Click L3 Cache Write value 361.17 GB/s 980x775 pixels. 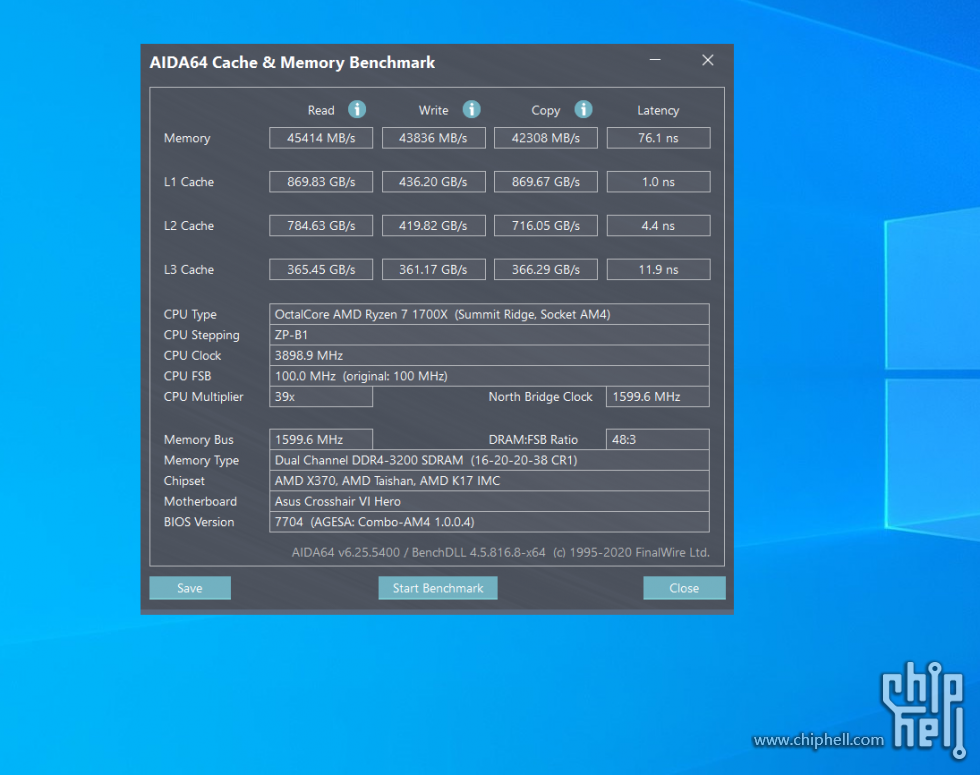434,269
